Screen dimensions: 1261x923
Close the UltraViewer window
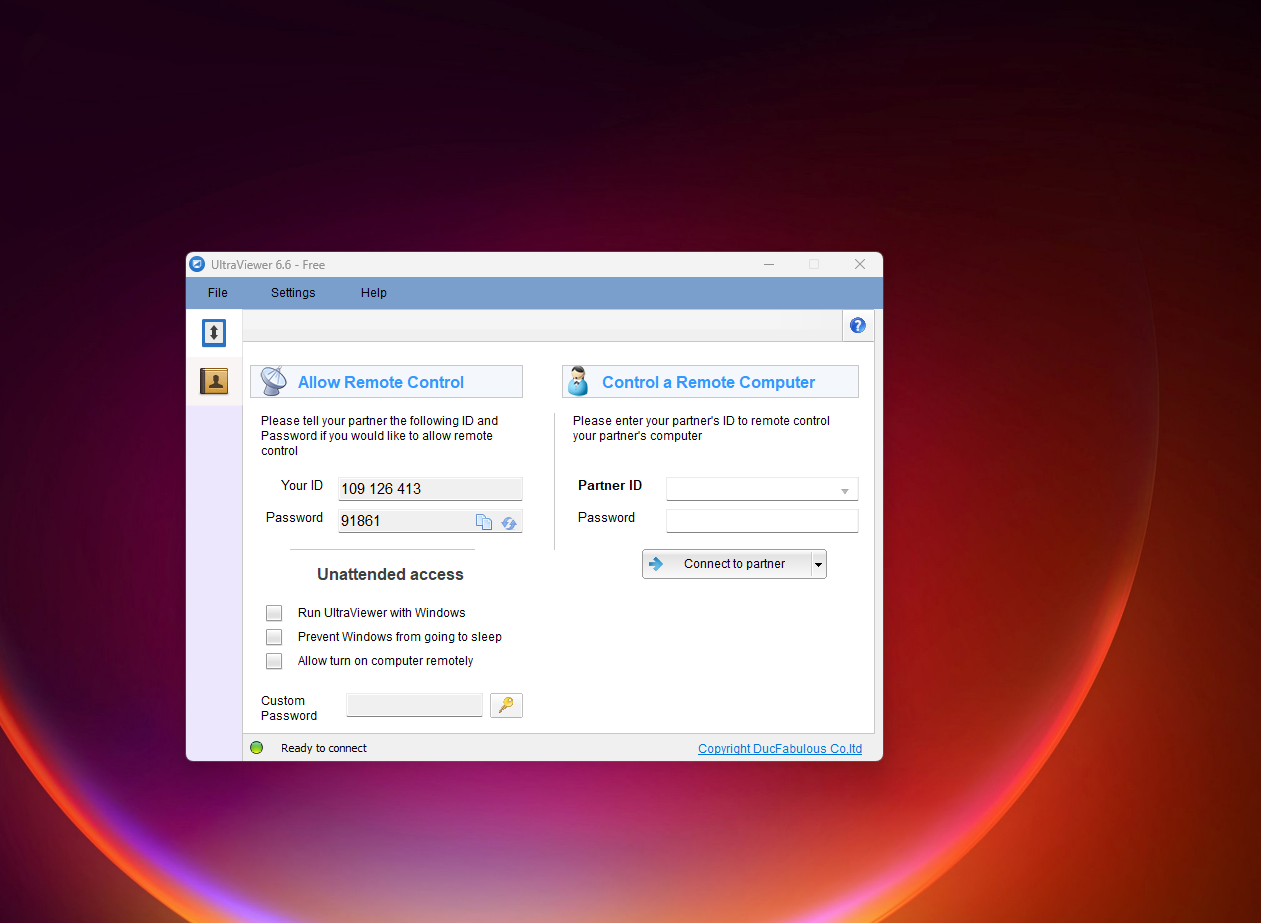tap(860, 264)
